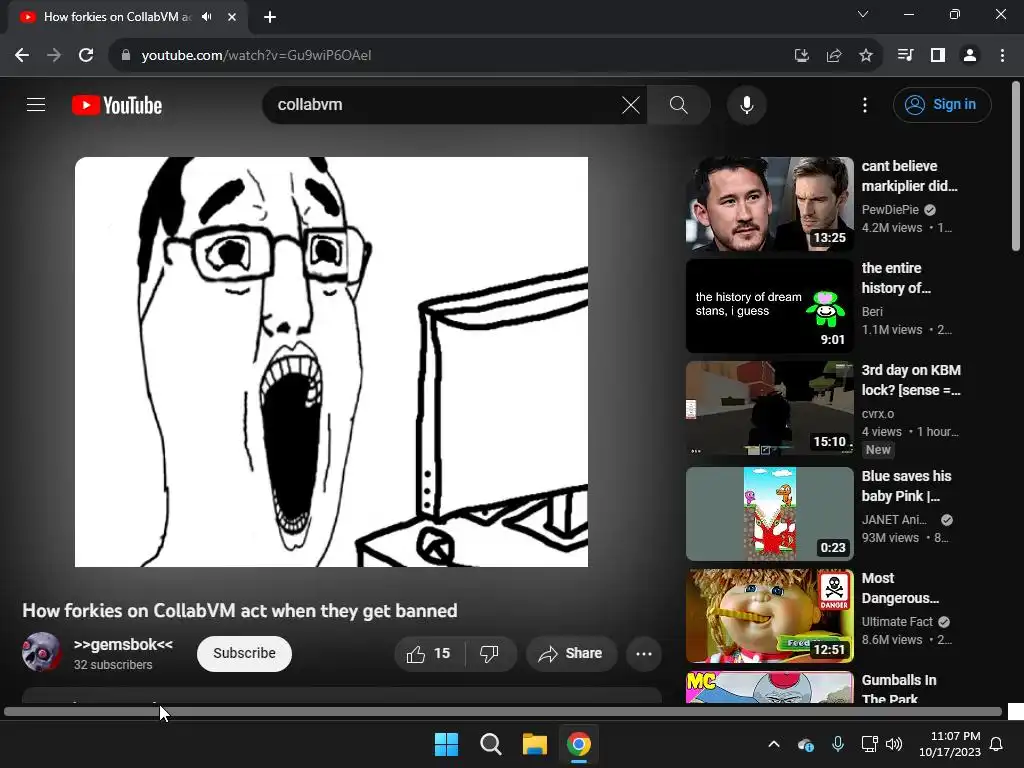Click the PewDiePie channel name
Screen dimensions: 1024x768
(x=889, y=210)
